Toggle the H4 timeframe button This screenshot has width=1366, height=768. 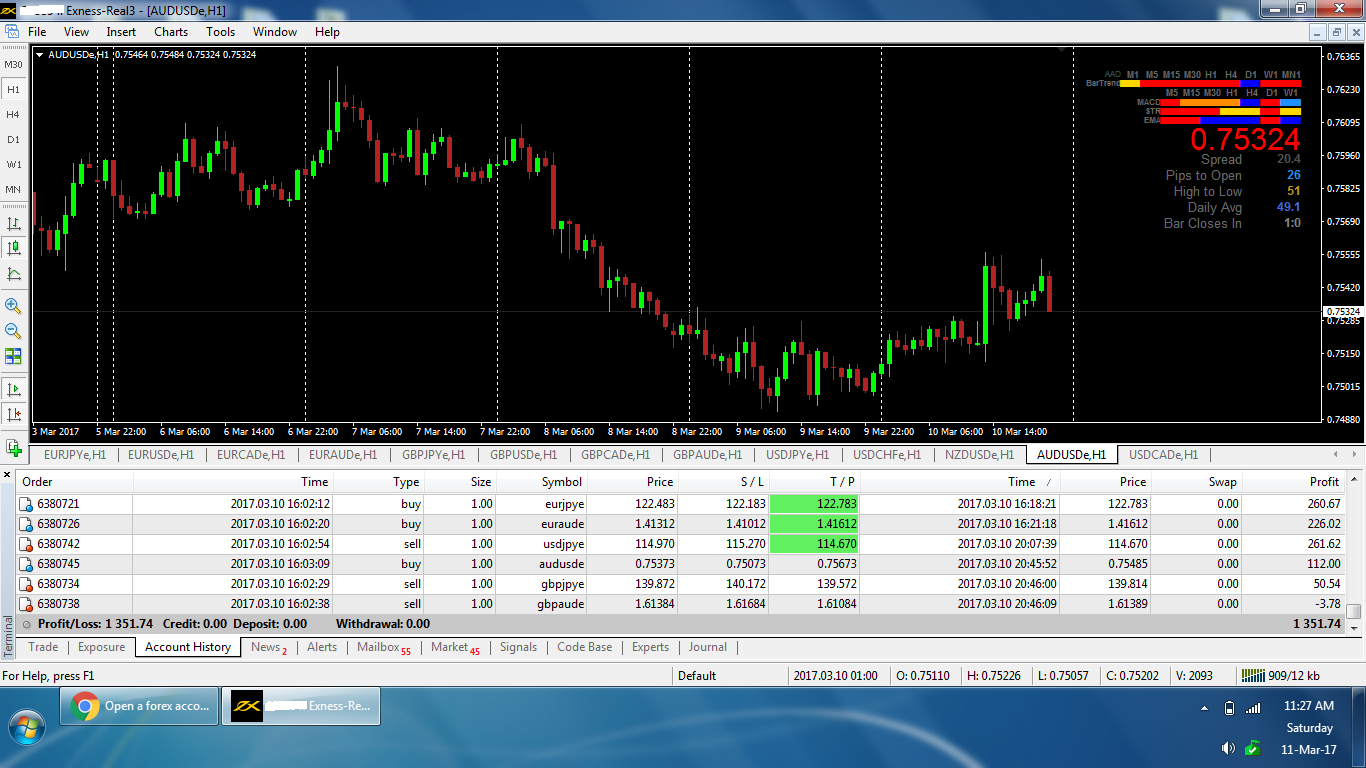(x=13, y=114)
